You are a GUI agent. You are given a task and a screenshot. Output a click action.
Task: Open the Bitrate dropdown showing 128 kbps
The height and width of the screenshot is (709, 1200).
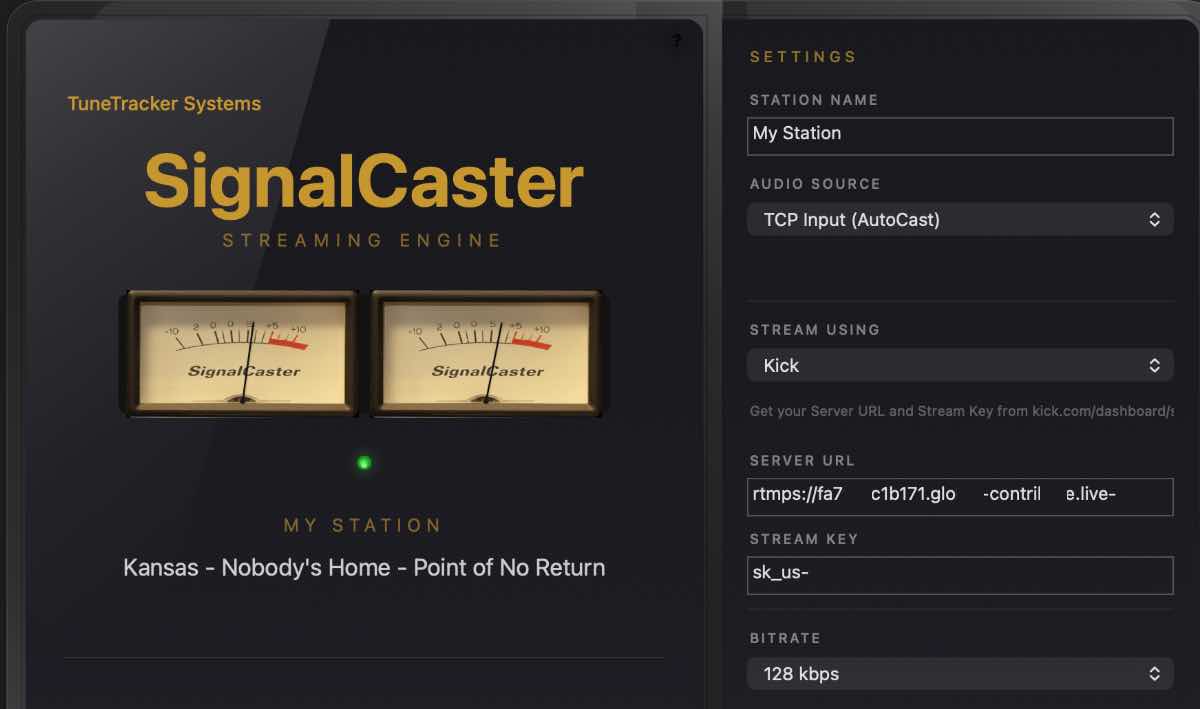(959, 673)
